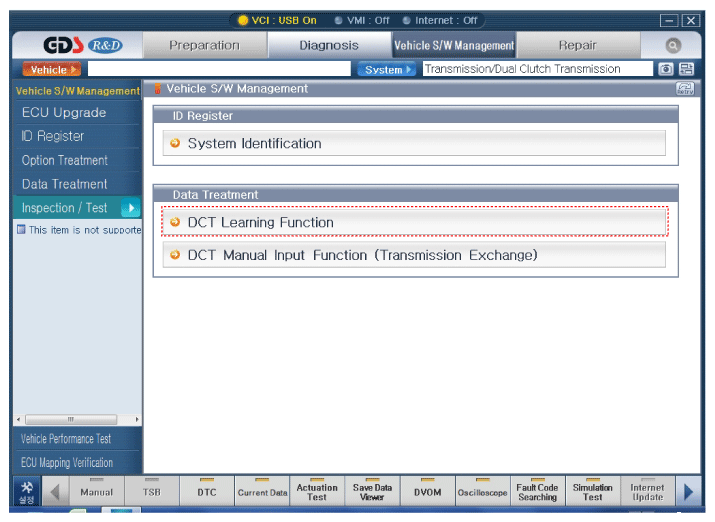Click the retry icon in panel header

[685, 89]
